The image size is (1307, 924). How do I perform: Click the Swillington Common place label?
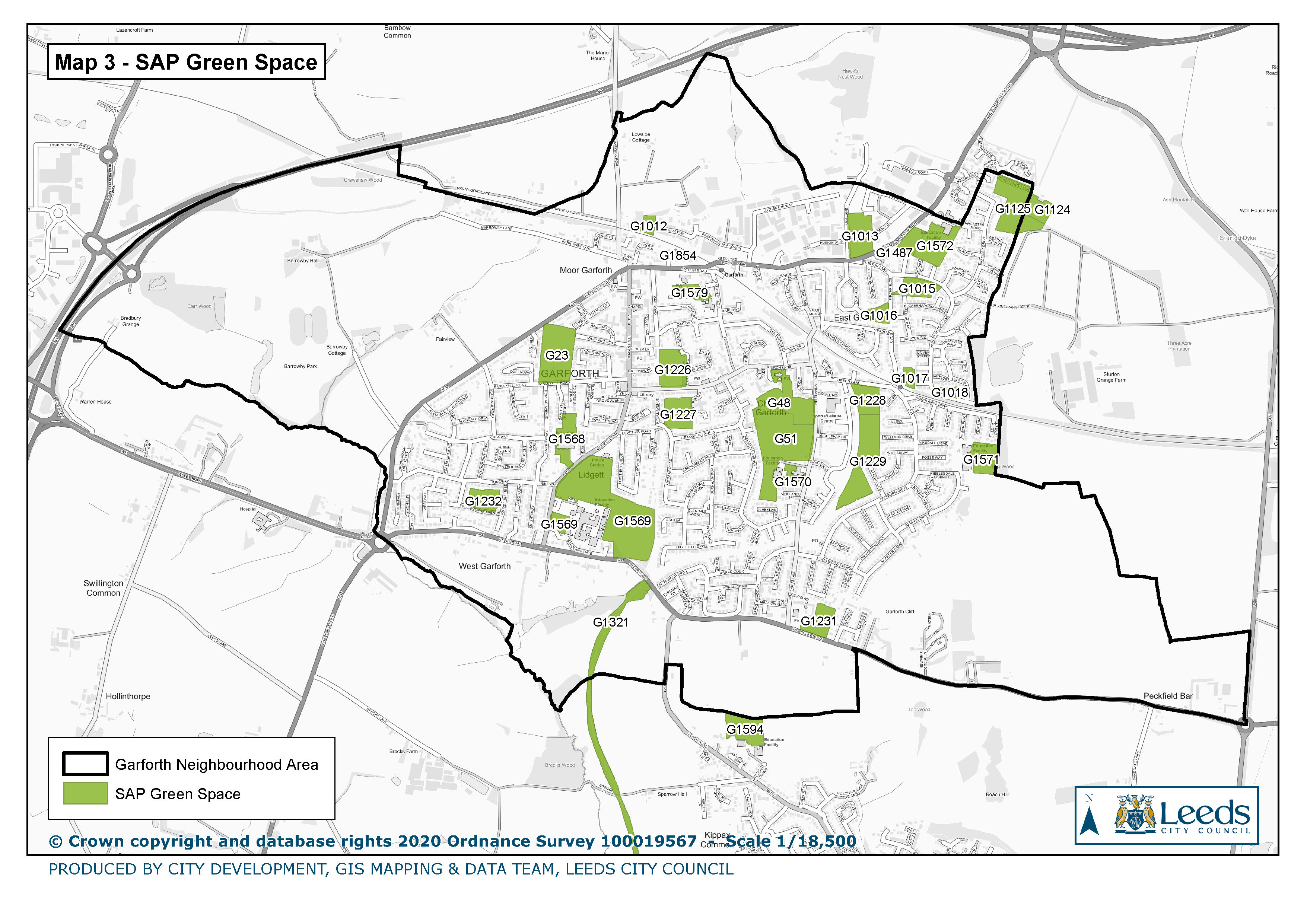coord(103,588)
